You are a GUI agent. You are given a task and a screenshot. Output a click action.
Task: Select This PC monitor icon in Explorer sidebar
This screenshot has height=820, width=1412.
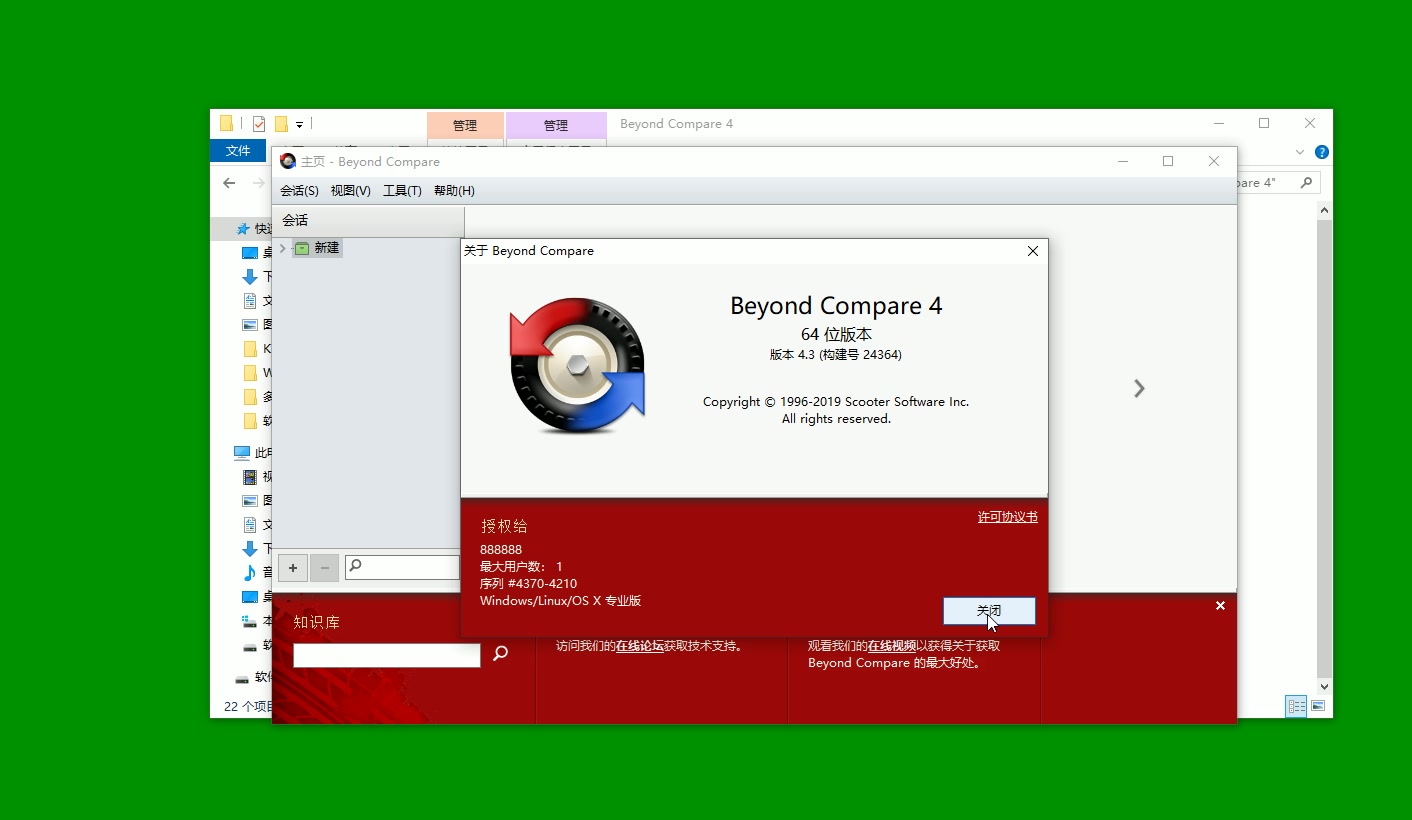coord(242,453)
